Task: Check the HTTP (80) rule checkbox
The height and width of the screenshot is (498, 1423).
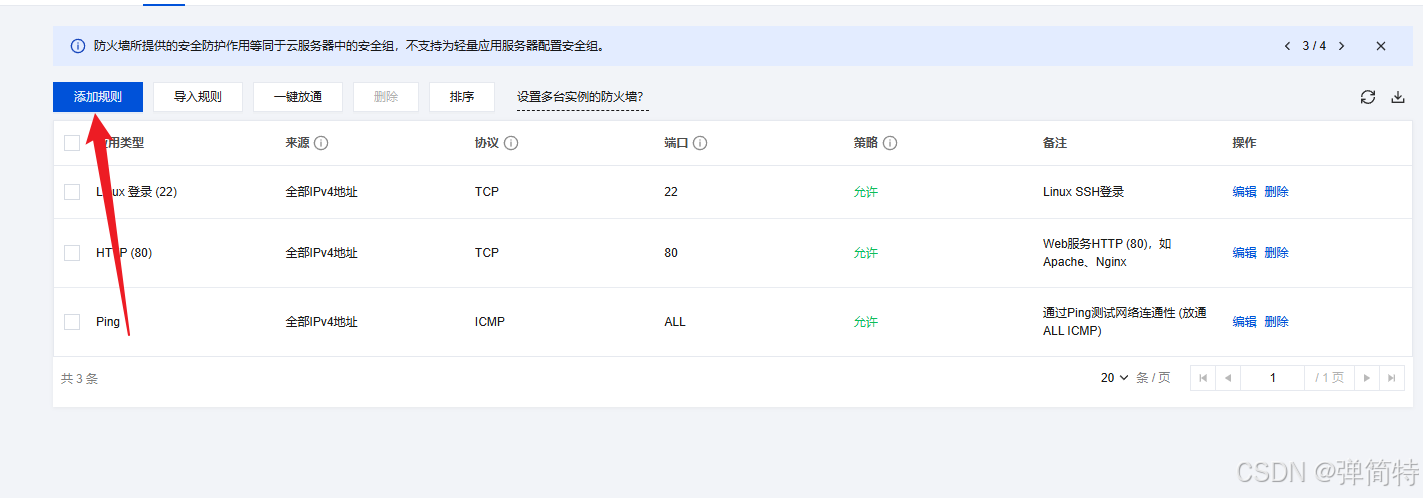Action: 72,253
